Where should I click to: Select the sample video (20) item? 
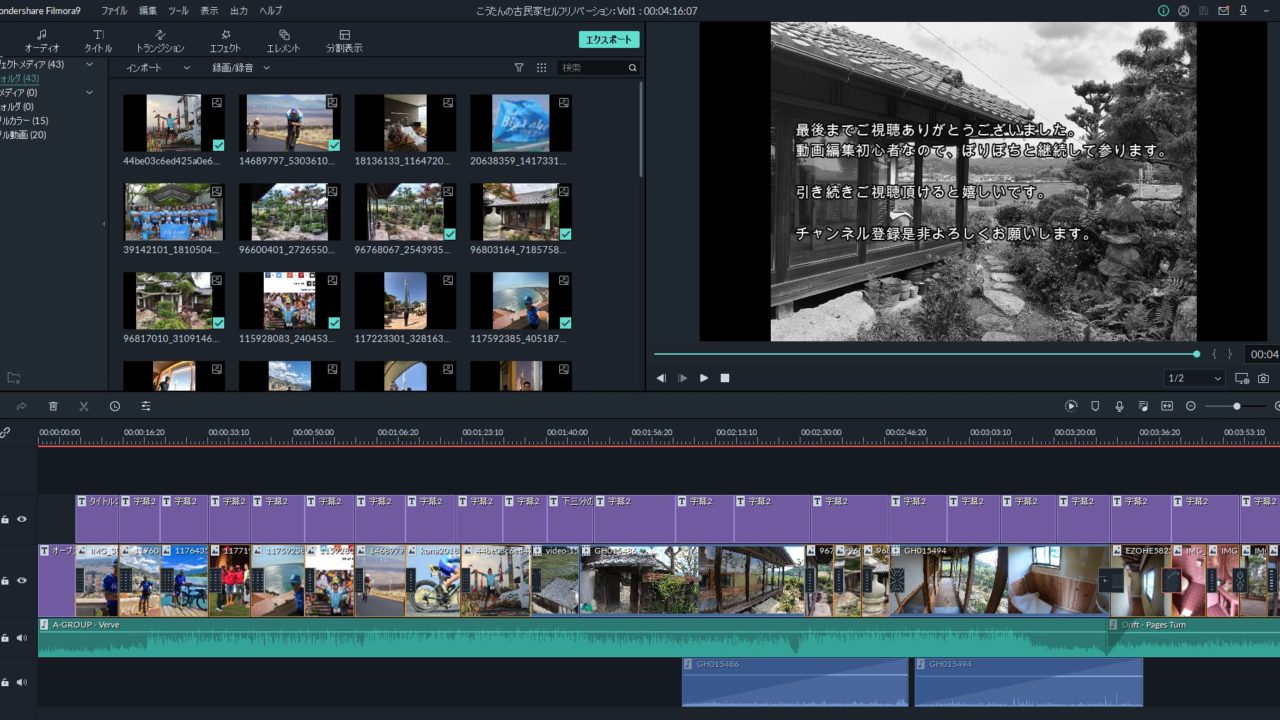coord(23,134)
